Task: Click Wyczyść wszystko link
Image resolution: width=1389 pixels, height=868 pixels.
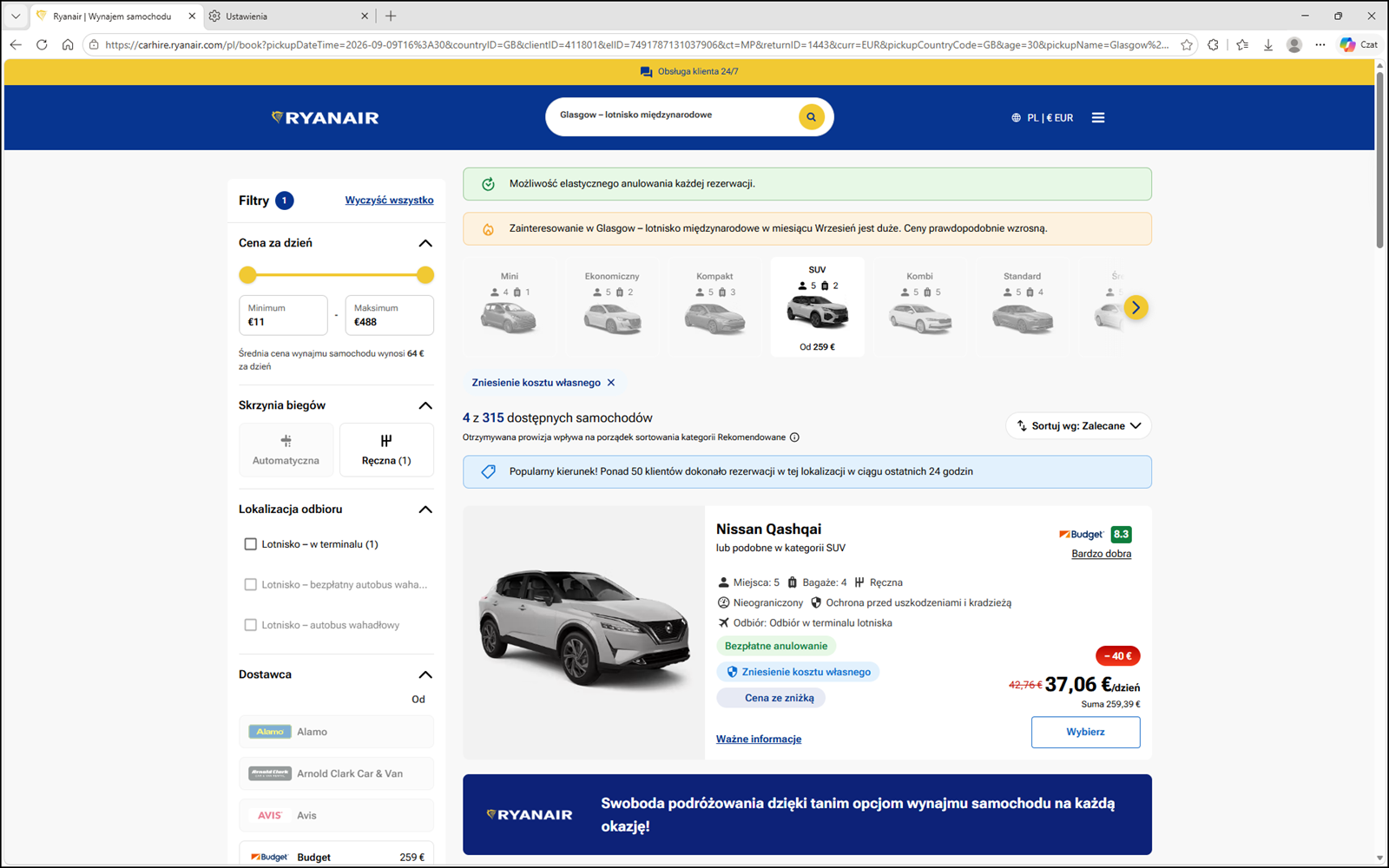Action: (389, 201)
